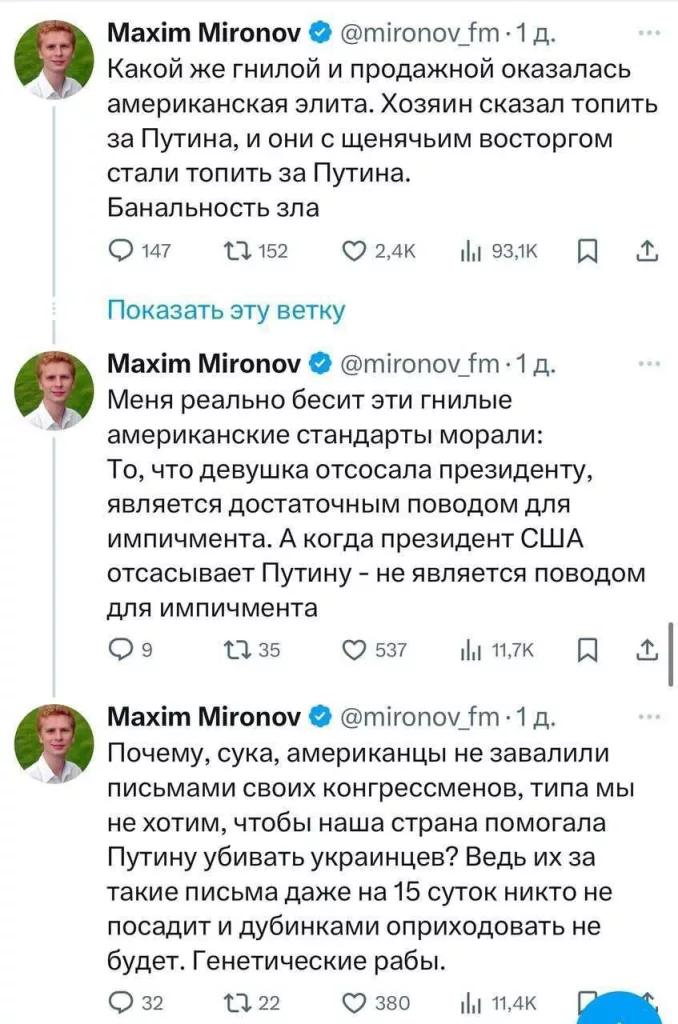Open the reply icon on the bottom tweet
The height and width of the screenshot is (1024, 678).
(x=120, y=1001)
